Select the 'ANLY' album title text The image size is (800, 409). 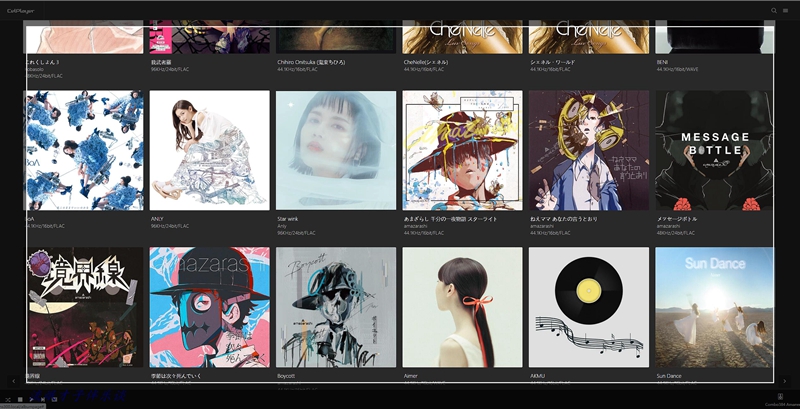click(156, 219)
